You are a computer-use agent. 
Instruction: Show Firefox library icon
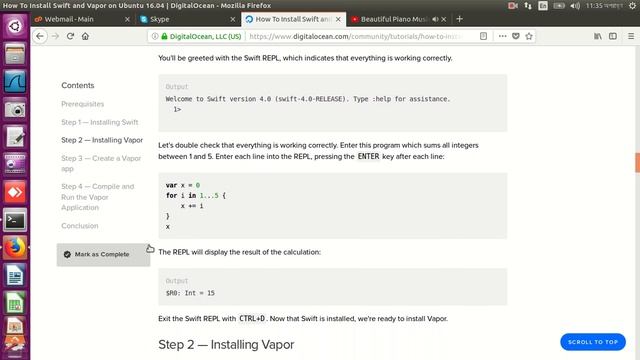point(598,36)
